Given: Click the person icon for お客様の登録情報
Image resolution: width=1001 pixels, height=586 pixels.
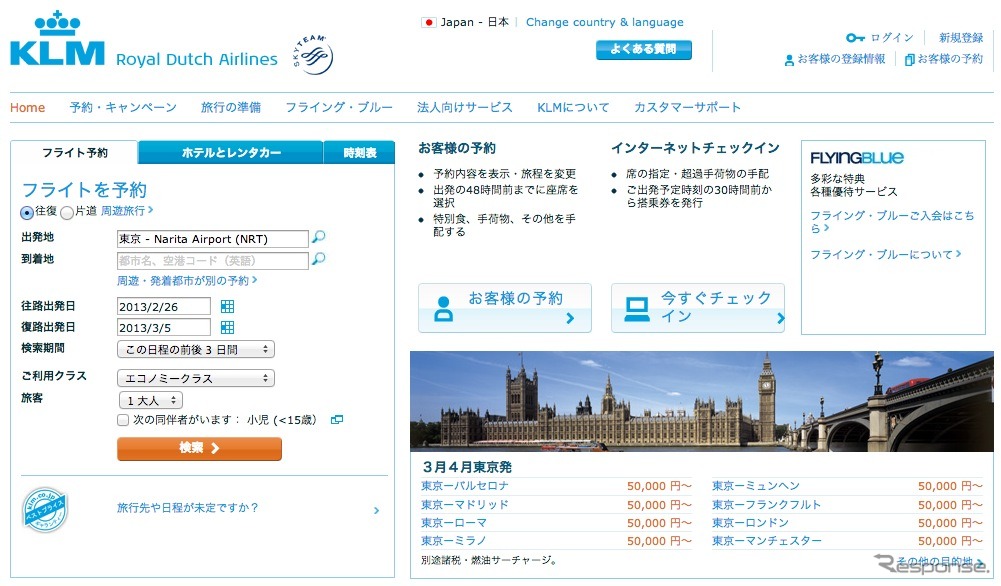Looking at the screenshot, I should pos(789,60).
